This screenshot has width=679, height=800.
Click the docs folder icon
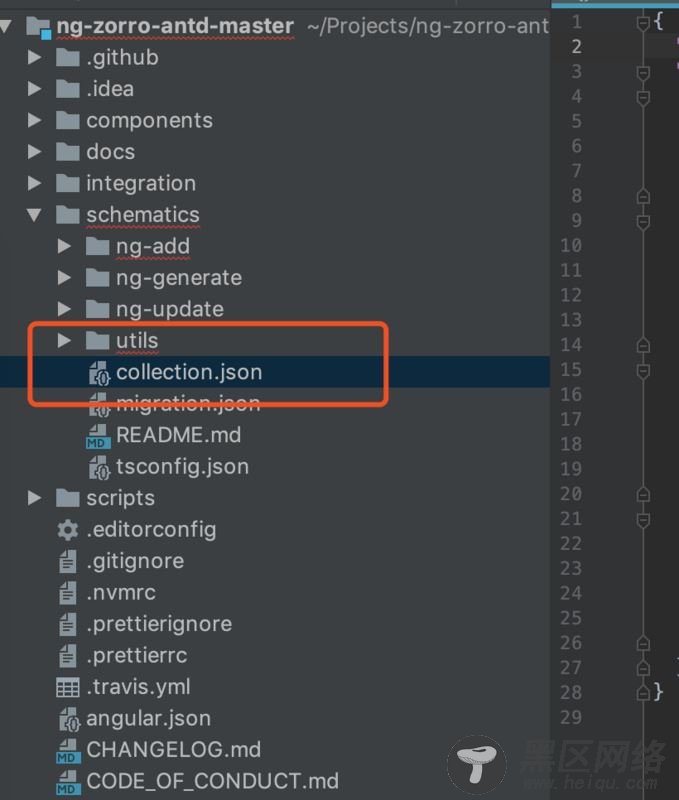point(67,152)
